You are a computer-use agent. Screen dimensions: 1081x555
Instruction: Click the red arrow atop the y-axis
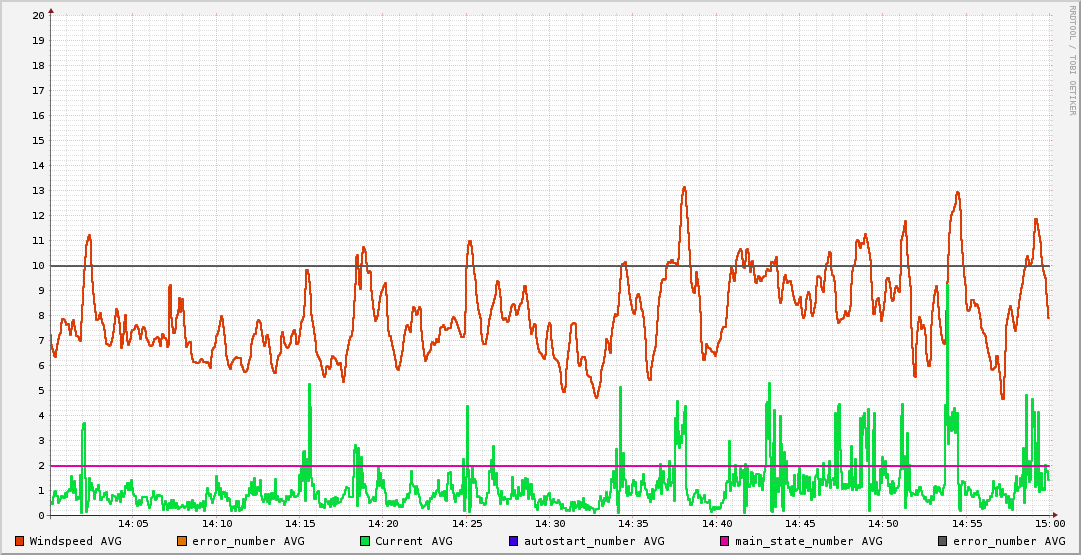coord(51,10)
